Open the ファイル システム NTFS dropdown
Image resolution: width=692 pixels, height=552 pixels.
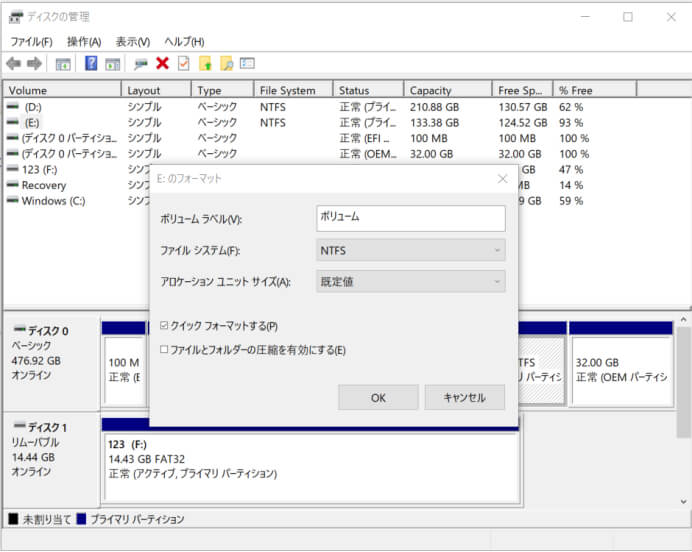[x=410, y=251]
